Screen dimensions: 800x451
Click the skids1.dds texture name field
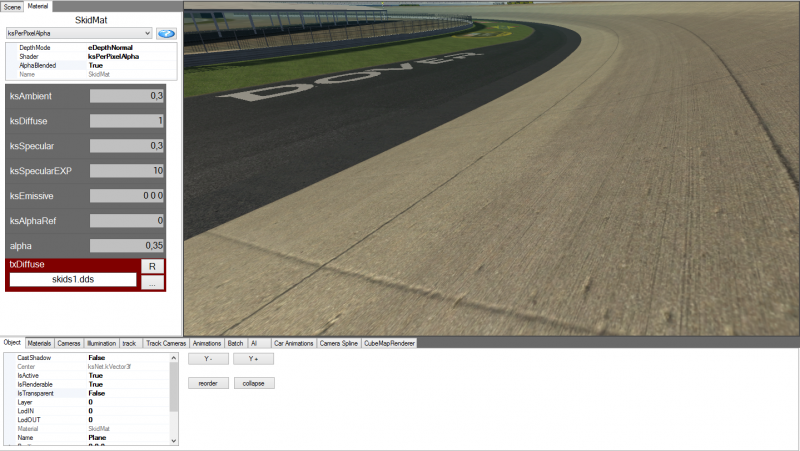coord(73,280)
